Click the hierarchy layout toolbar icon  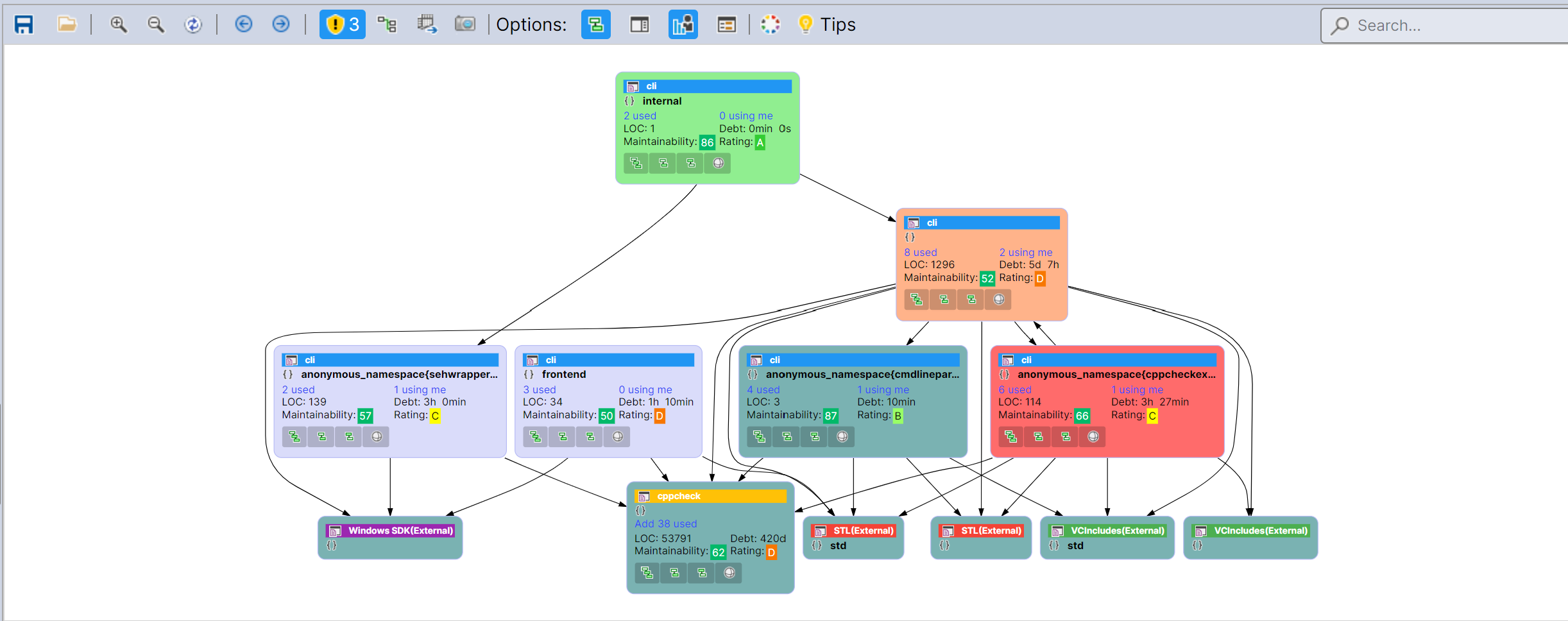pos(388,24)
